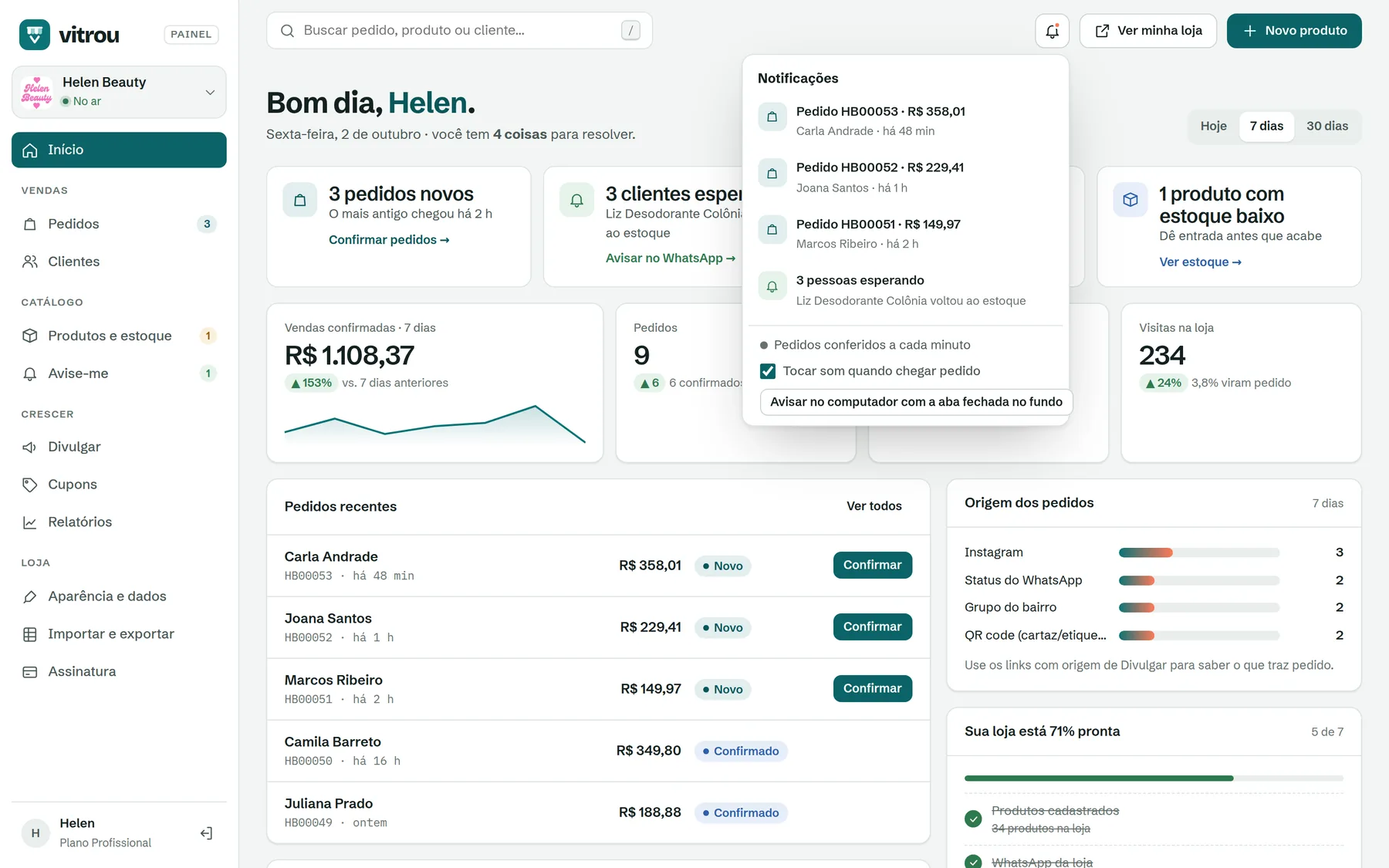Open Pedido HB00052 notification from Joana Santos
The image size is (1389, 868).
(905, 177)
